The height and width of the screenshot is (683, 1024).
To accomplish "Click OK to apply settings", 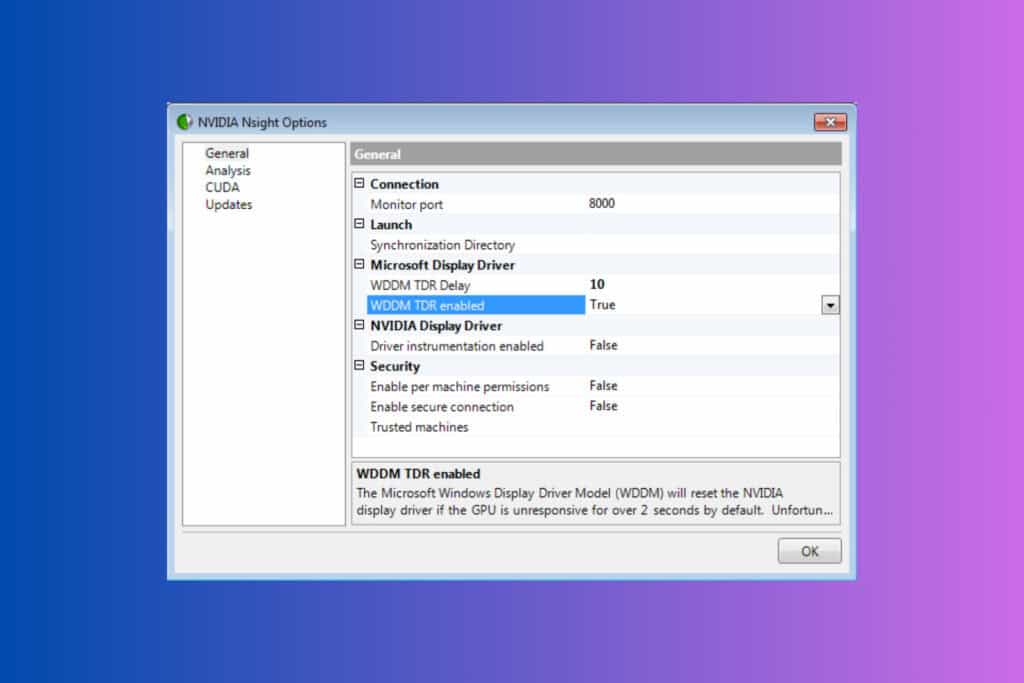I will click(809, 550).
